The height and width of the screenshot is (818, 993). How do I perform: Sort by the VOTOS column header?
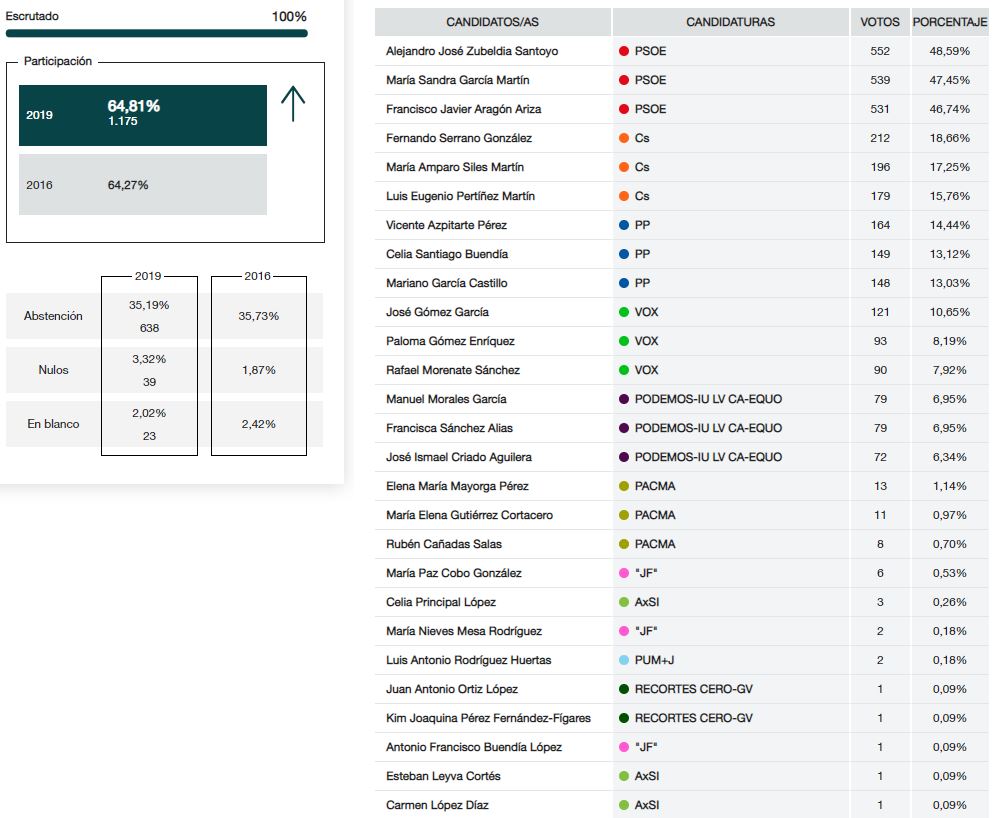tap(879, 22)
